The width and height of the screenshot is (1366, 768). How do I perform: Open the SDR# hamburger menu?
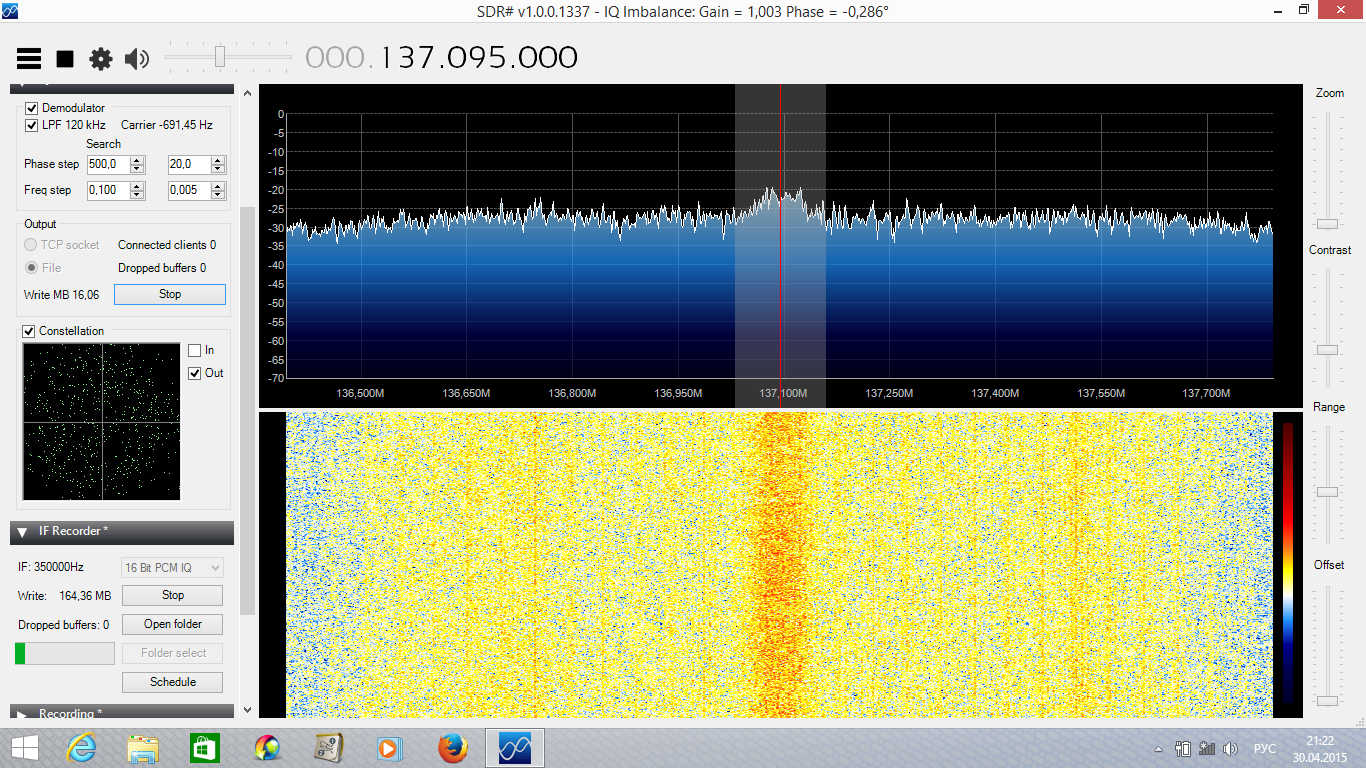(29, 58)
